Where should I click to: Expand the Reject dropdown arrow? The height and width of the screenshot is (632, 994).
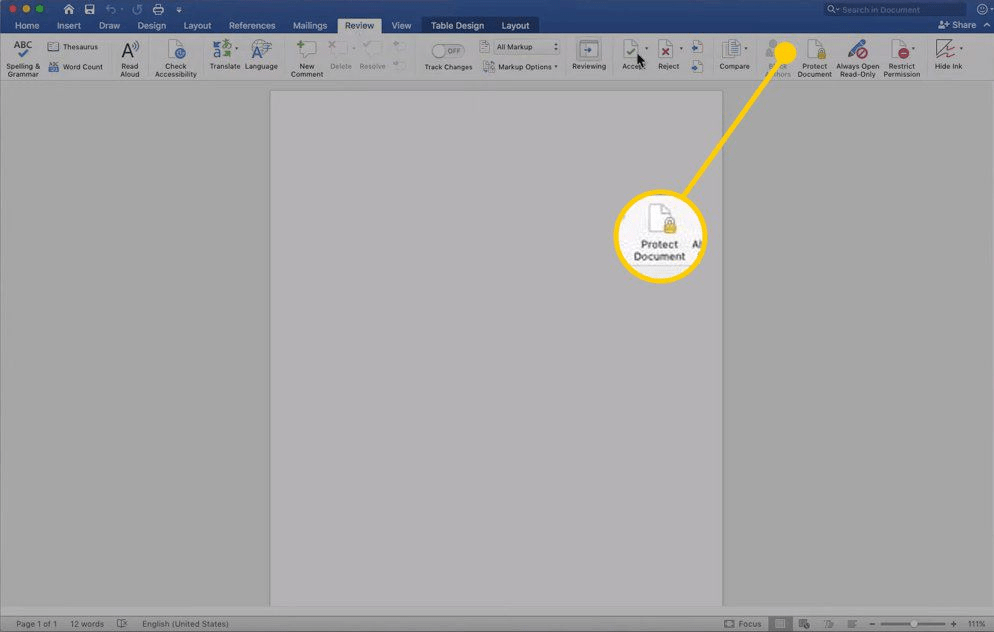click(681, 48)
